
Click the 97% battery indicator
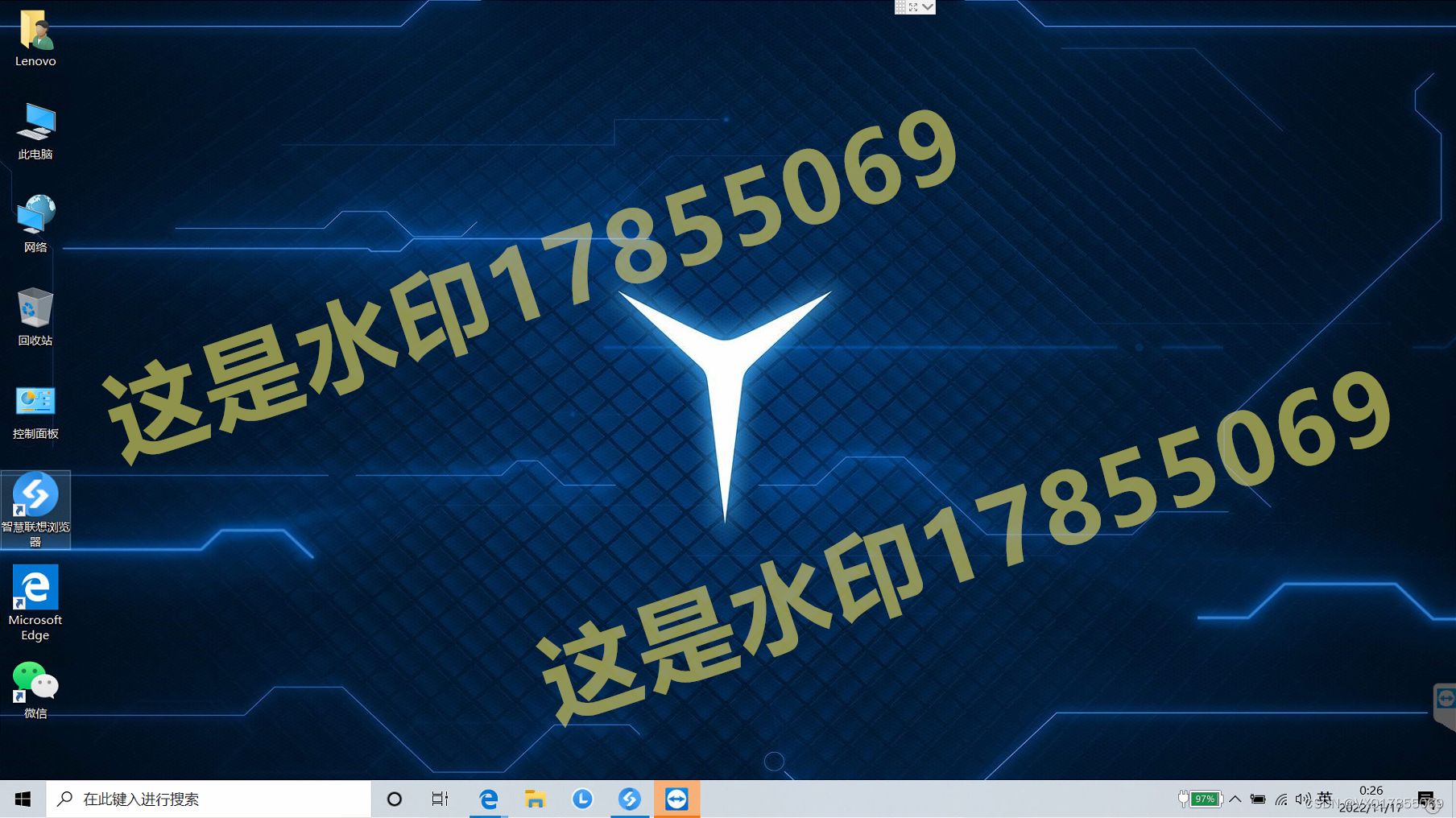click(1200, 799)
